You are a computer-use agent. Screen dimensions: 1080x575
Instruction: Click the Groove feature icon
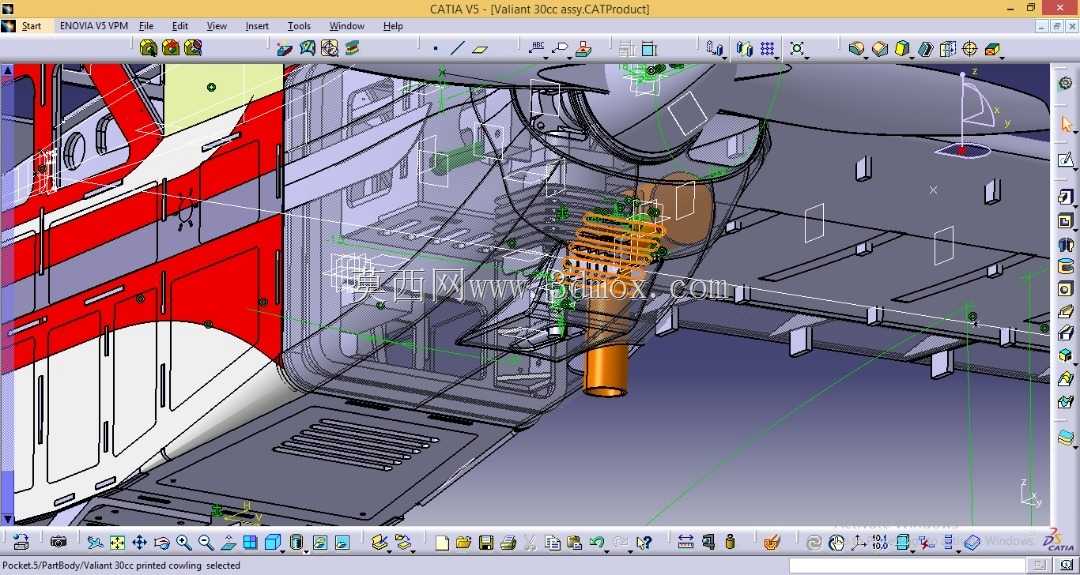pos(1065,266)
